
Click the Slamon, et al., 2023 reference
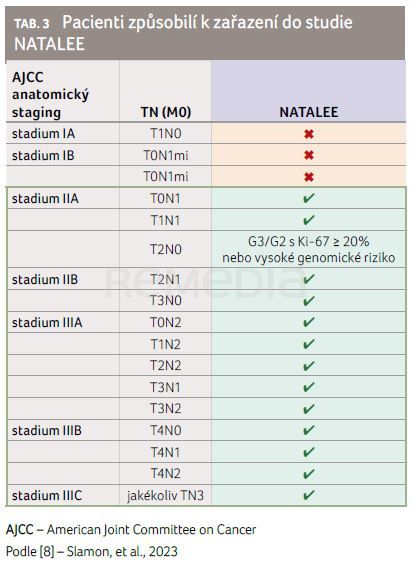point(122,552)
